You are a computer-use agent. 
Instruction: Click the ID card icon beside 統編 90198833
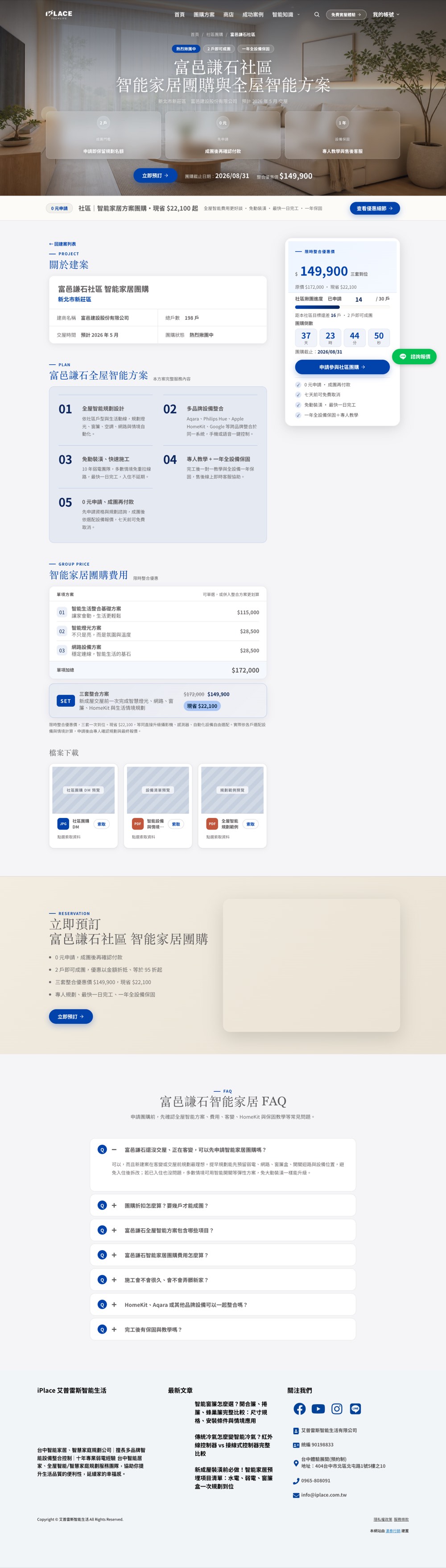[x=296, y=1444]
